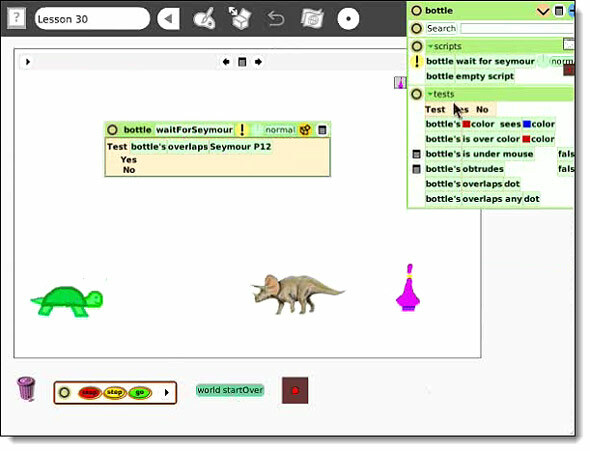
Task: Collapse the tests category
Action: point(430,94)
